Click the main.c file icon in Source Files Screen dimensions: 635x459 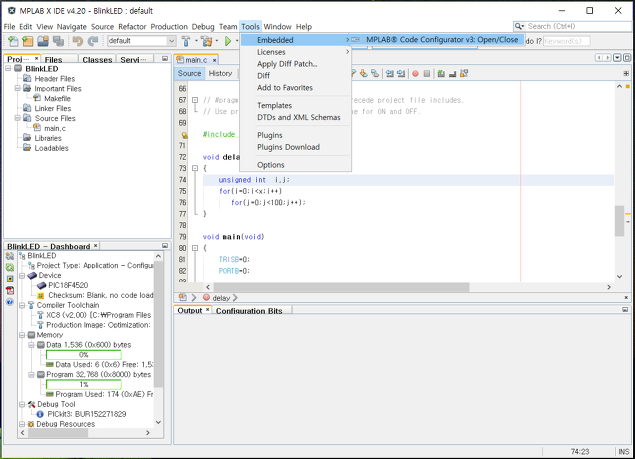(x=37, y=128)
